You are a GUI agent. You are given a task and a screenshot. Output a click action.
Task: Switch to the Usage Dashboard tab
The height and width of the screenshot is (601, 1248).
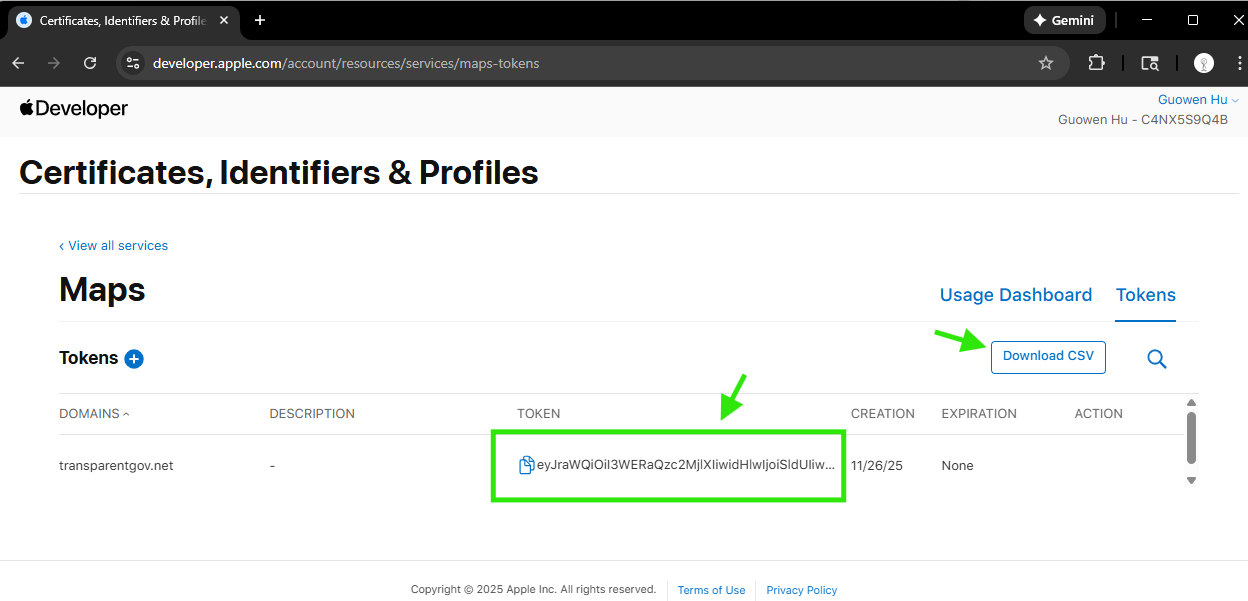[x=1015, y=295]
